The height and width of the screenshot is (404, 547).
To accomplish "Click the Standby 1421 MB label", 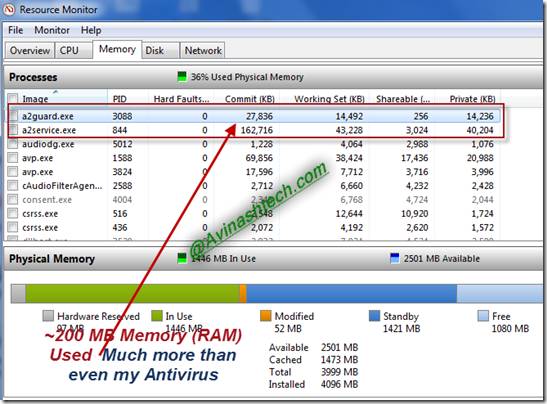I will (x=402, y=322).
